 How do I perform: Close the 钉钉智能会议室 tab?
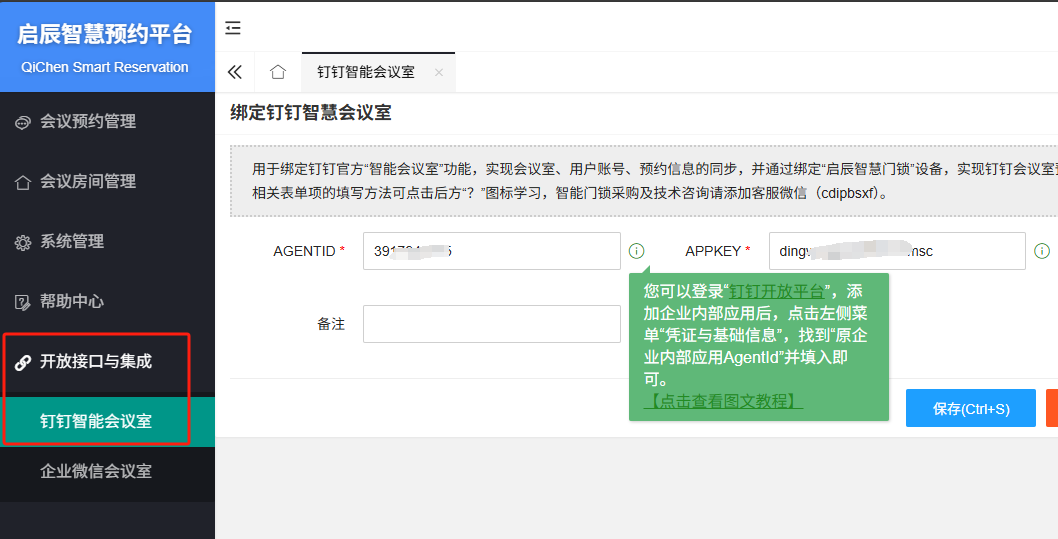(439, 73)
